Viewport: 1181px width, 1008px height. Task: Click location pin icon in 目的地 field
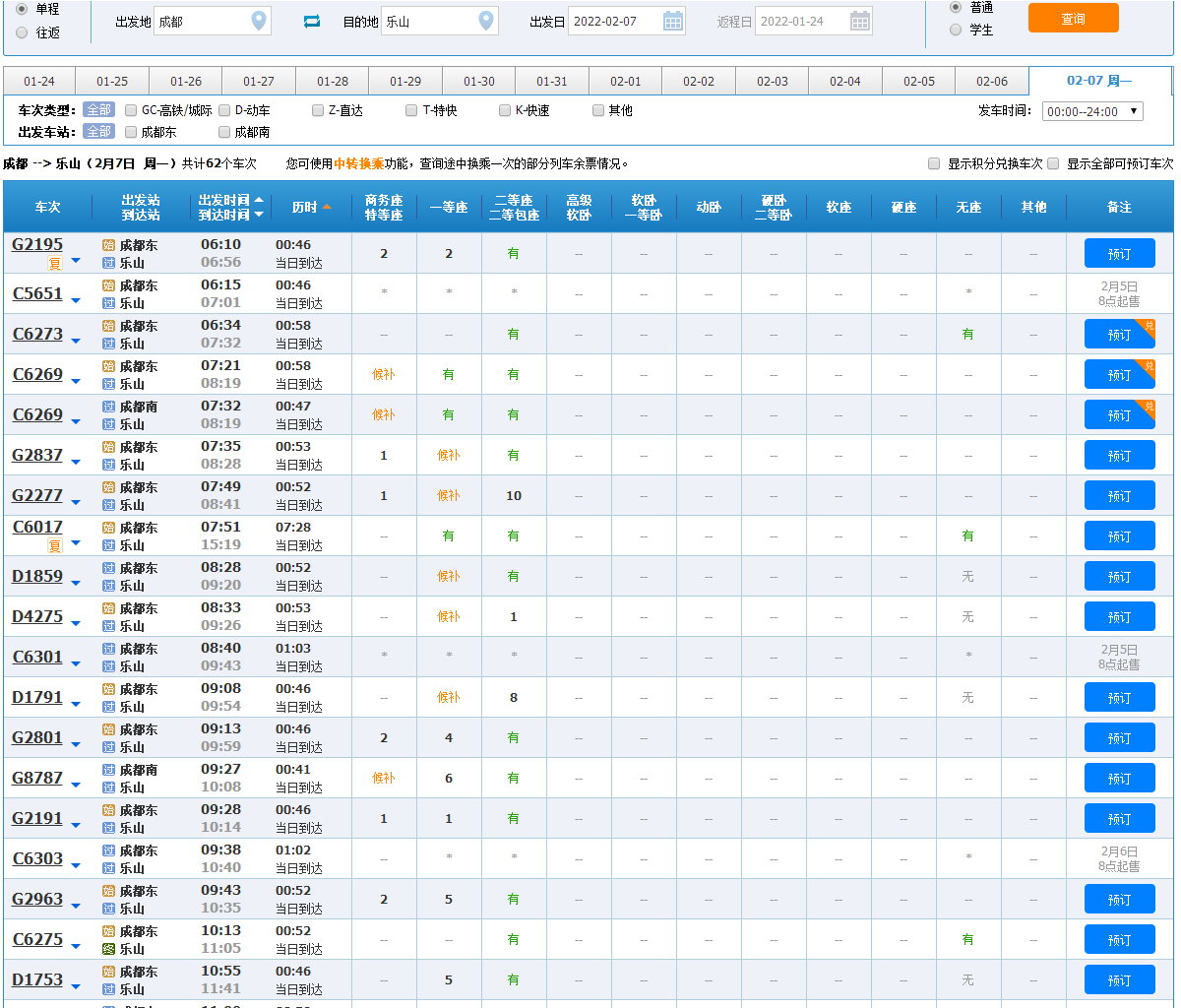pyautogui.click(x=485, y=21)
